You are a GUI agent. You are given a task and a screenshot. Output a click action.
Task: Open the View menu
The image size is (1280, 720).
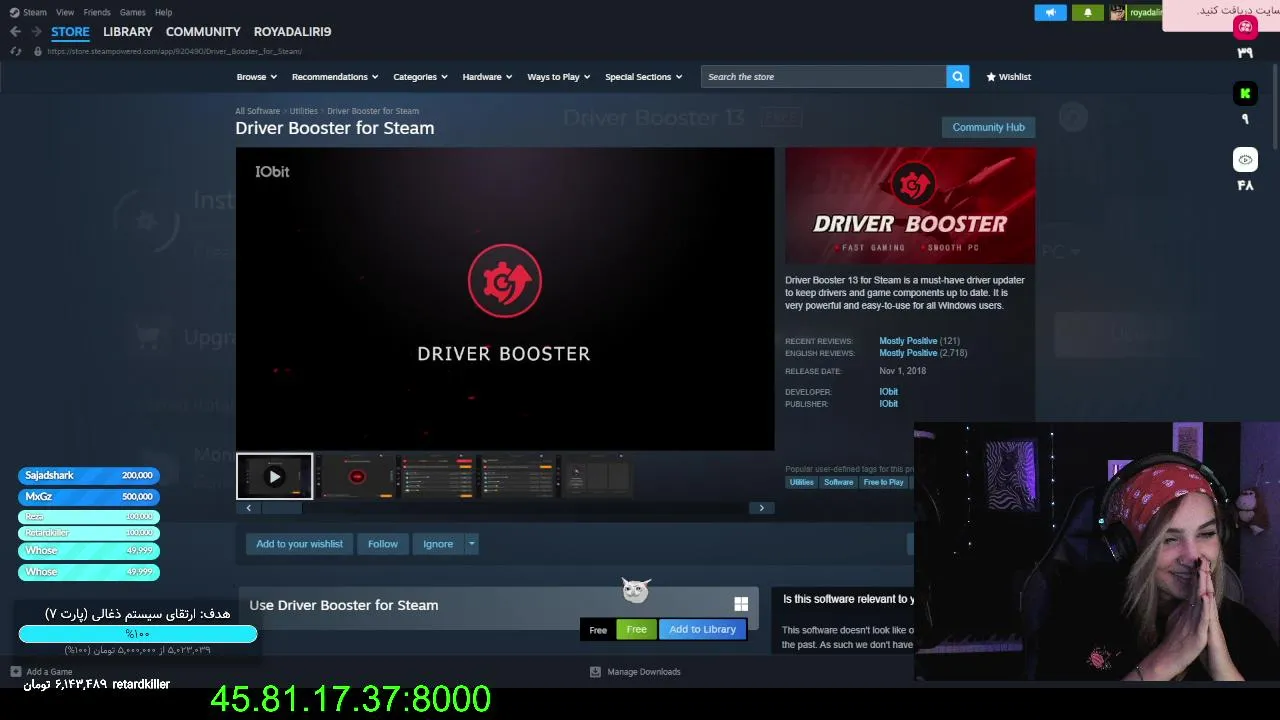(65, 12)
